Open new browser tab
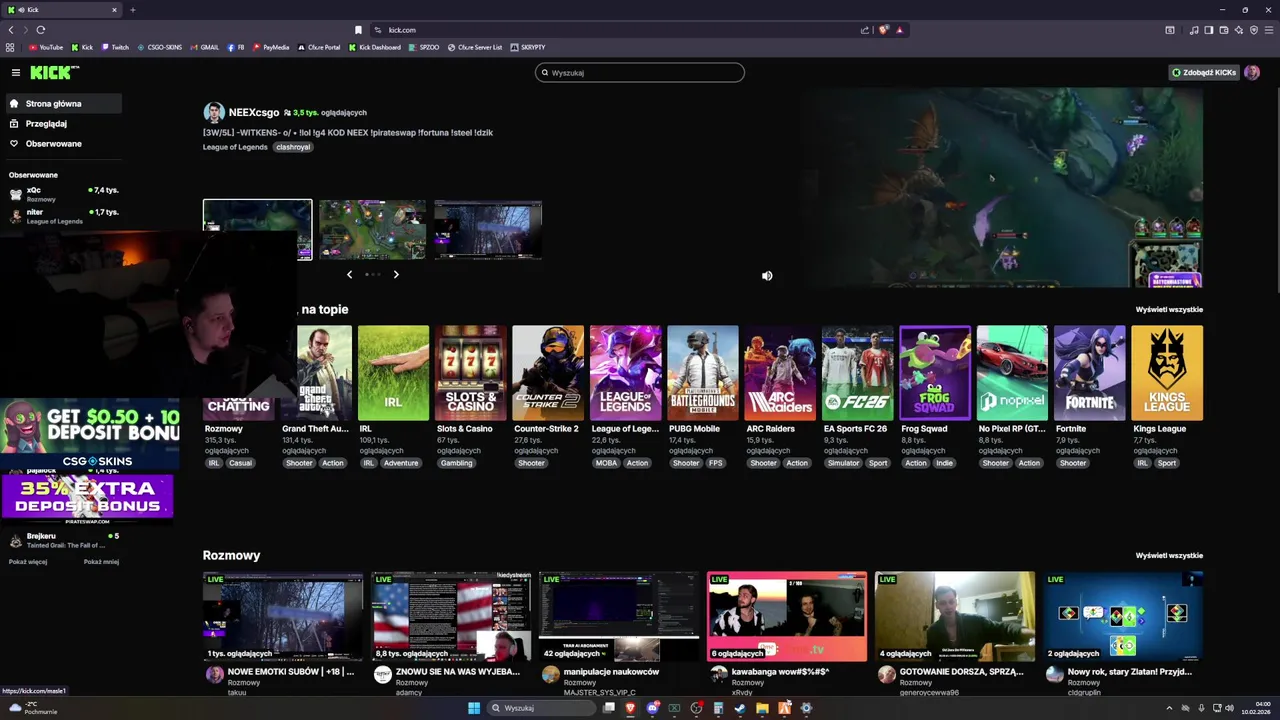Image resolution: width=1280 pixels, height=720 pixels. 132,10
